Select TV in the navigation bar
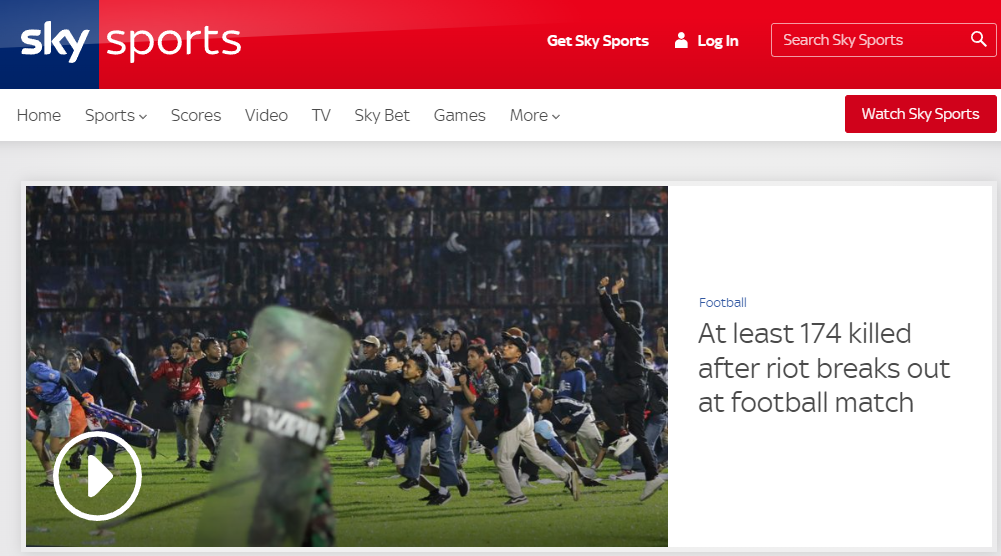This screenshot has height=556, width=1001. [x=321, y=115]
